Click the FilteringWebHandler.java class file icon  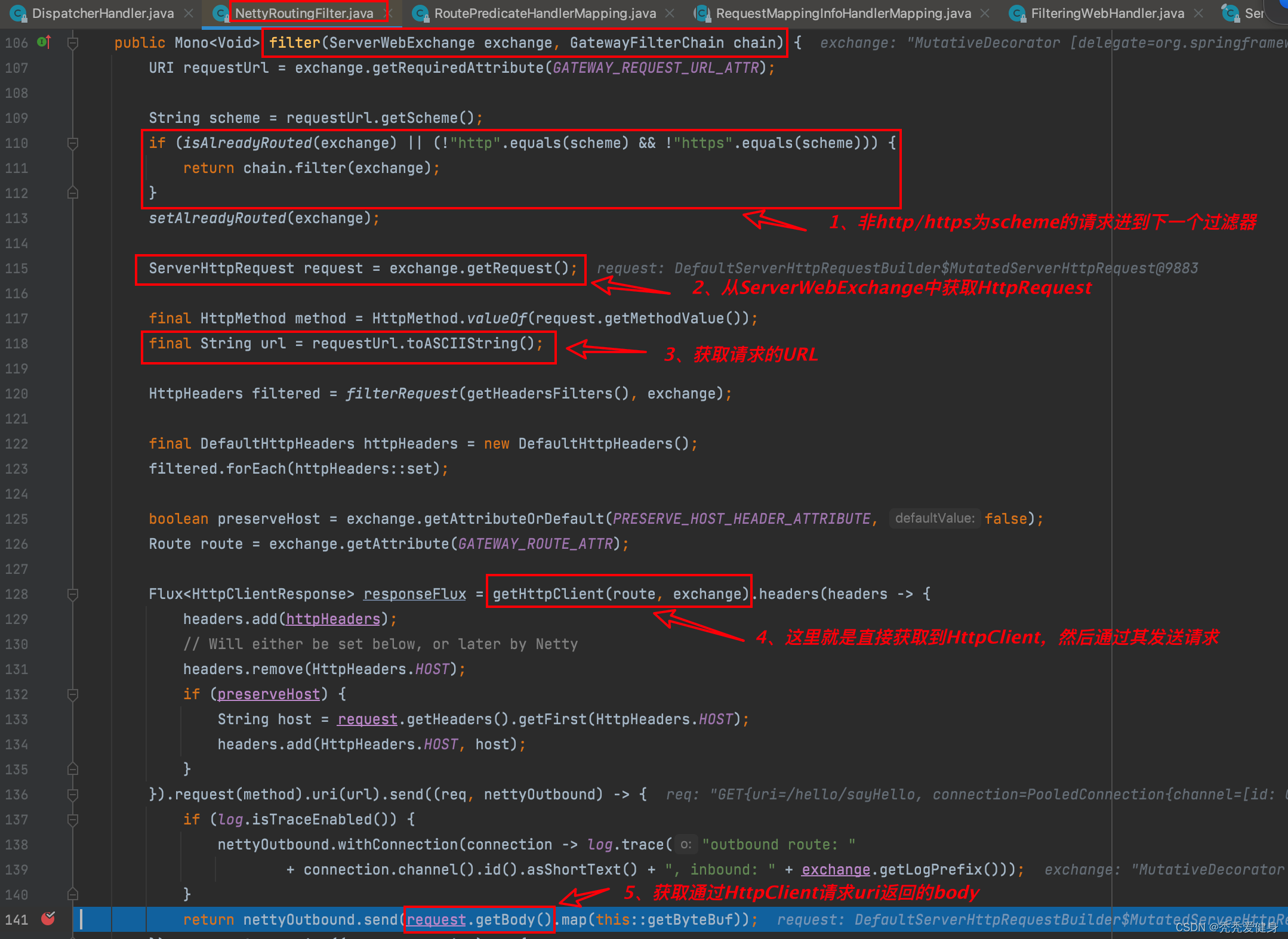pos(1018,13)
